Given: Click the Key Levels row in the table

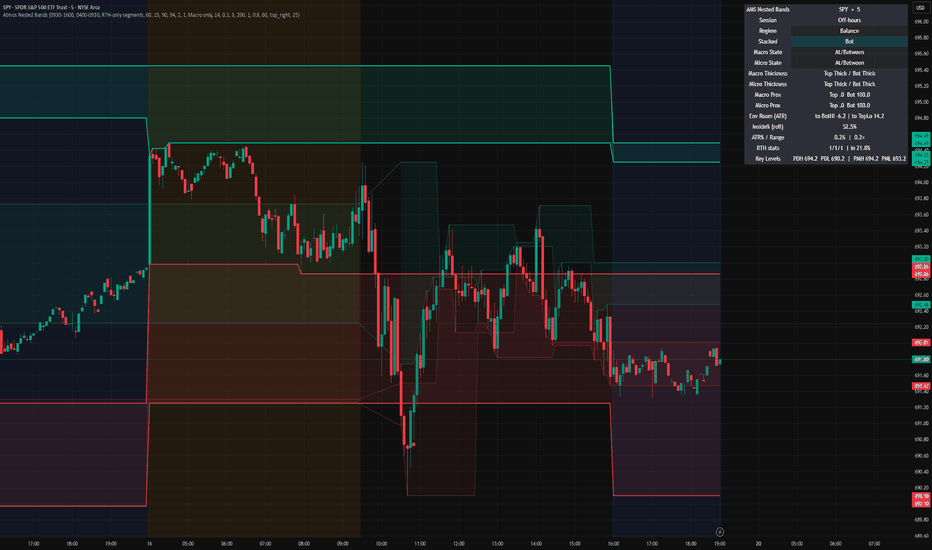Looking at the screenshot, I should 826,159.
